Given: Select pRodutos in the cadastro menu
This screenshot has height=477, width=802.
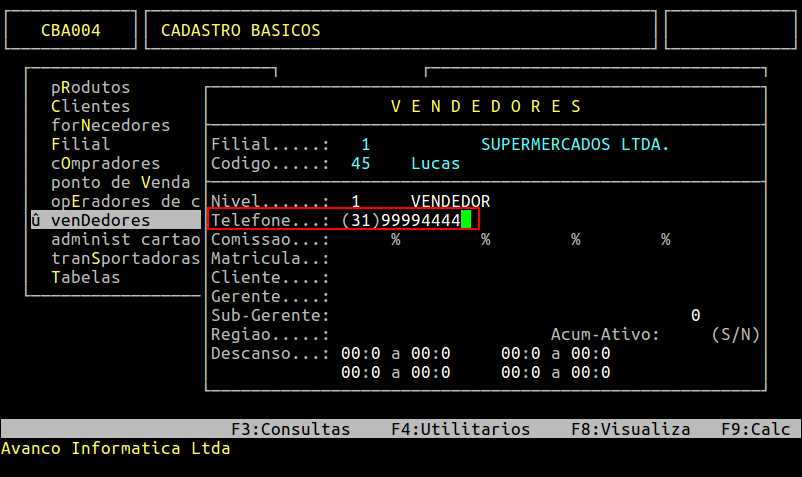Looking at the screenshot, I should (x=91, y=87).
